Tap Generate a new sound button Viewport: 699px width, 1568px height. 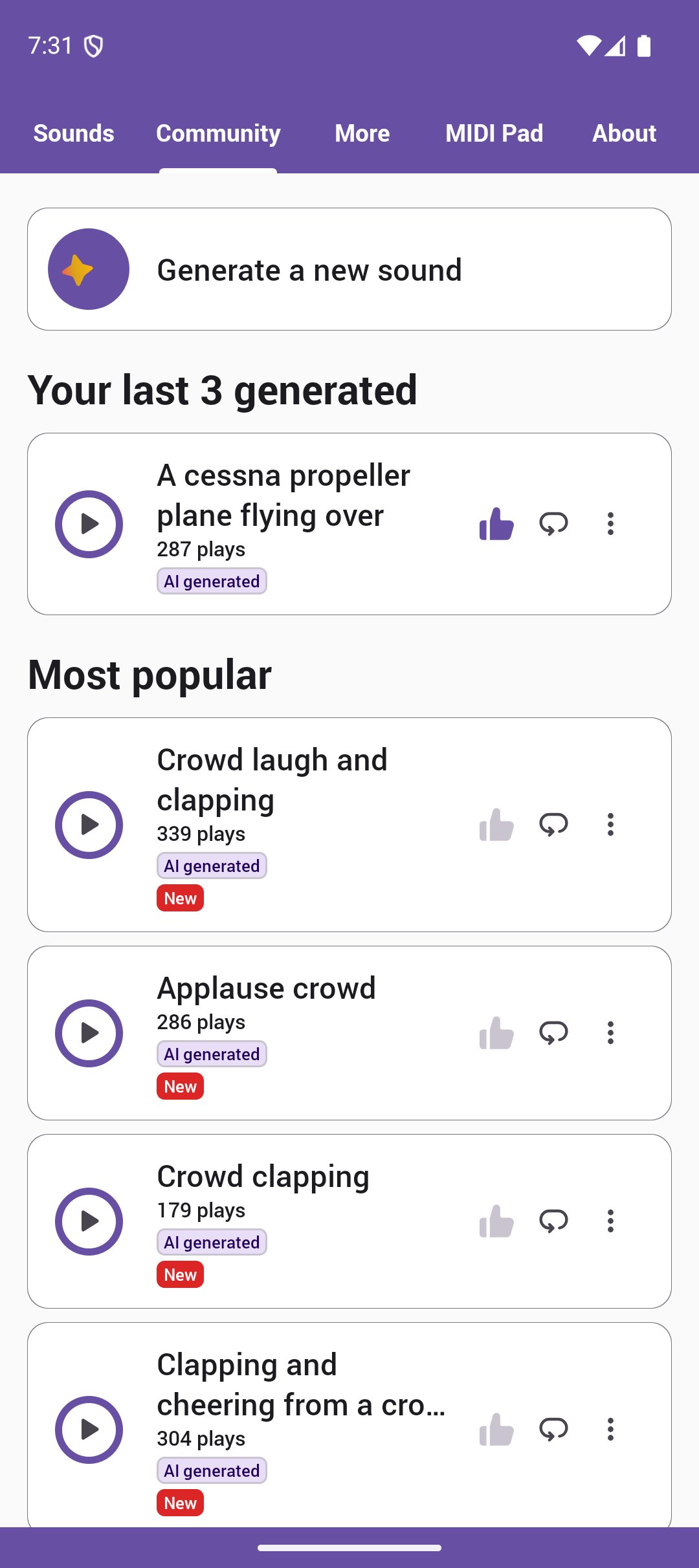coord(349,269)
